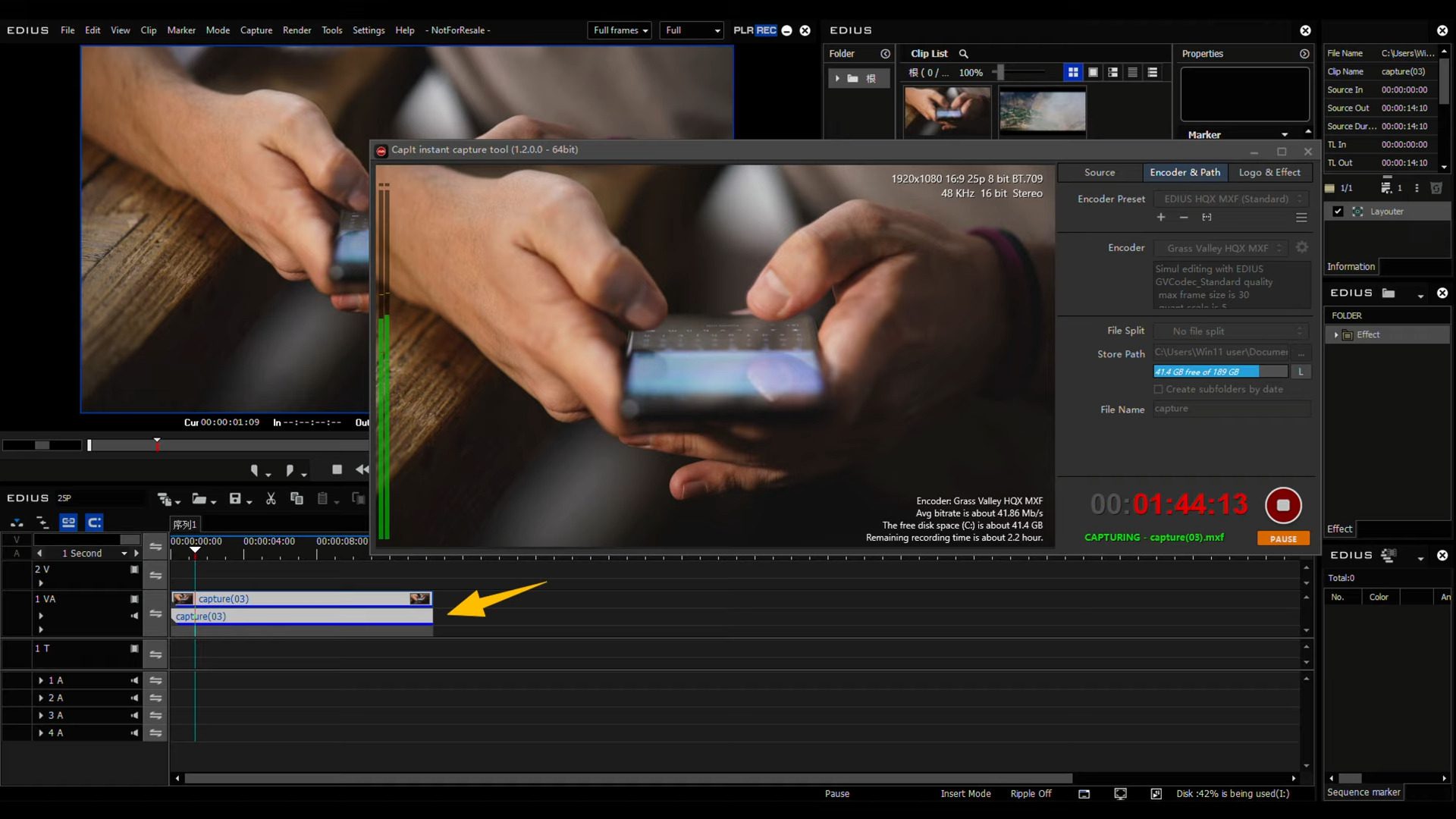Viewport: 1456px width, 819px height.
Task: Select the Save project icon
Action: (x=236, y=499)
